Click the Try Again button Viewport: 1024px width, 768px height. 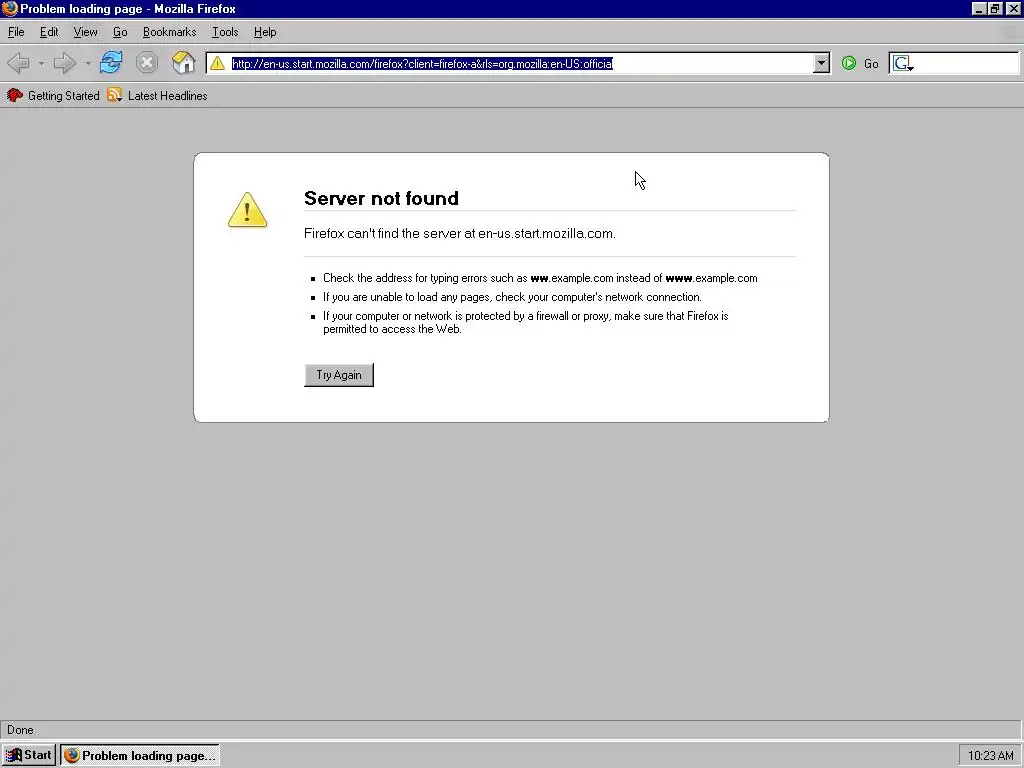click(x=339, y=375)
